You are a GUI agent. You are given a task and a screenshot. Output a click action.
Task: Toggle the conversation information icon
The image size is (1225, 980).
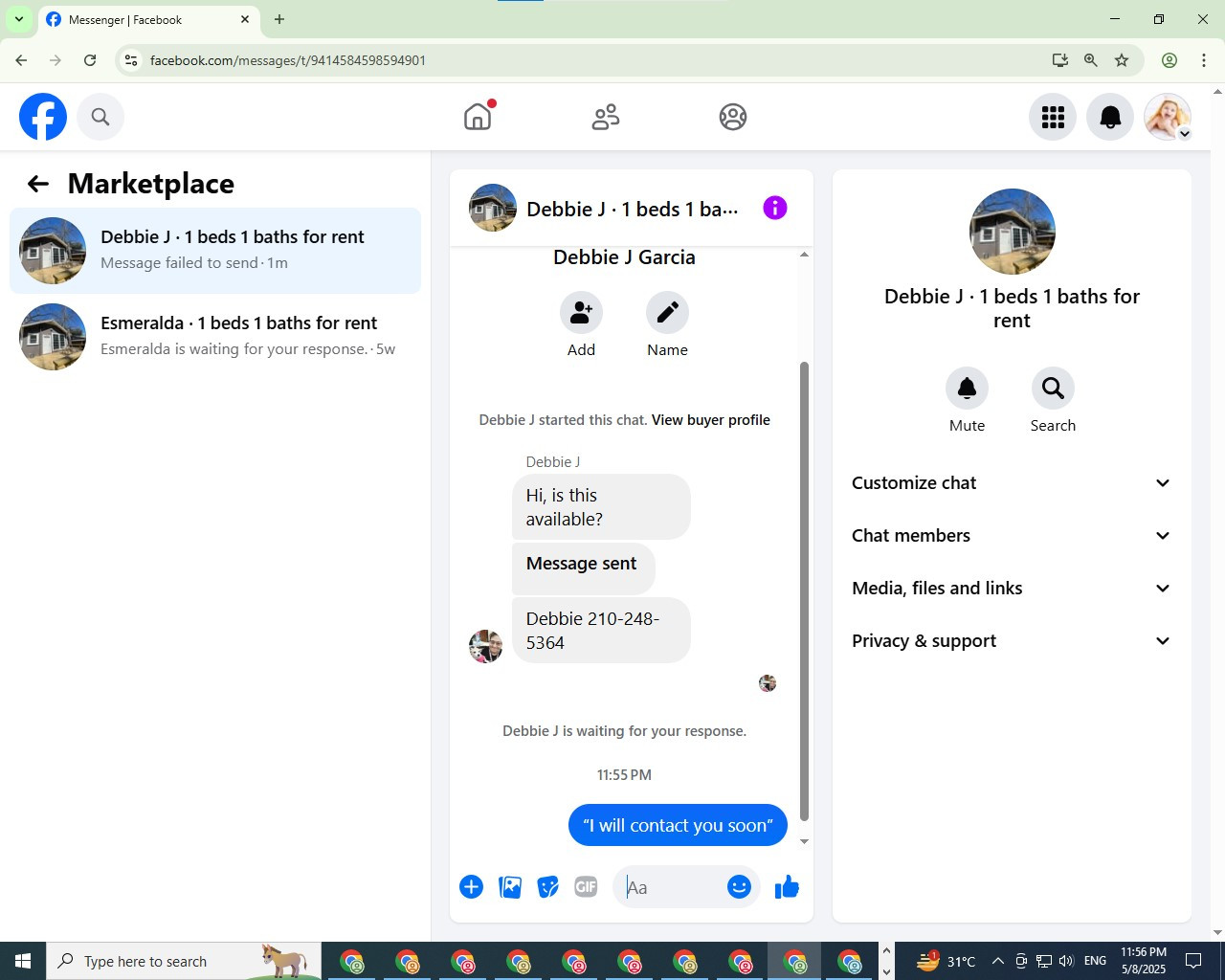(775, 208)
